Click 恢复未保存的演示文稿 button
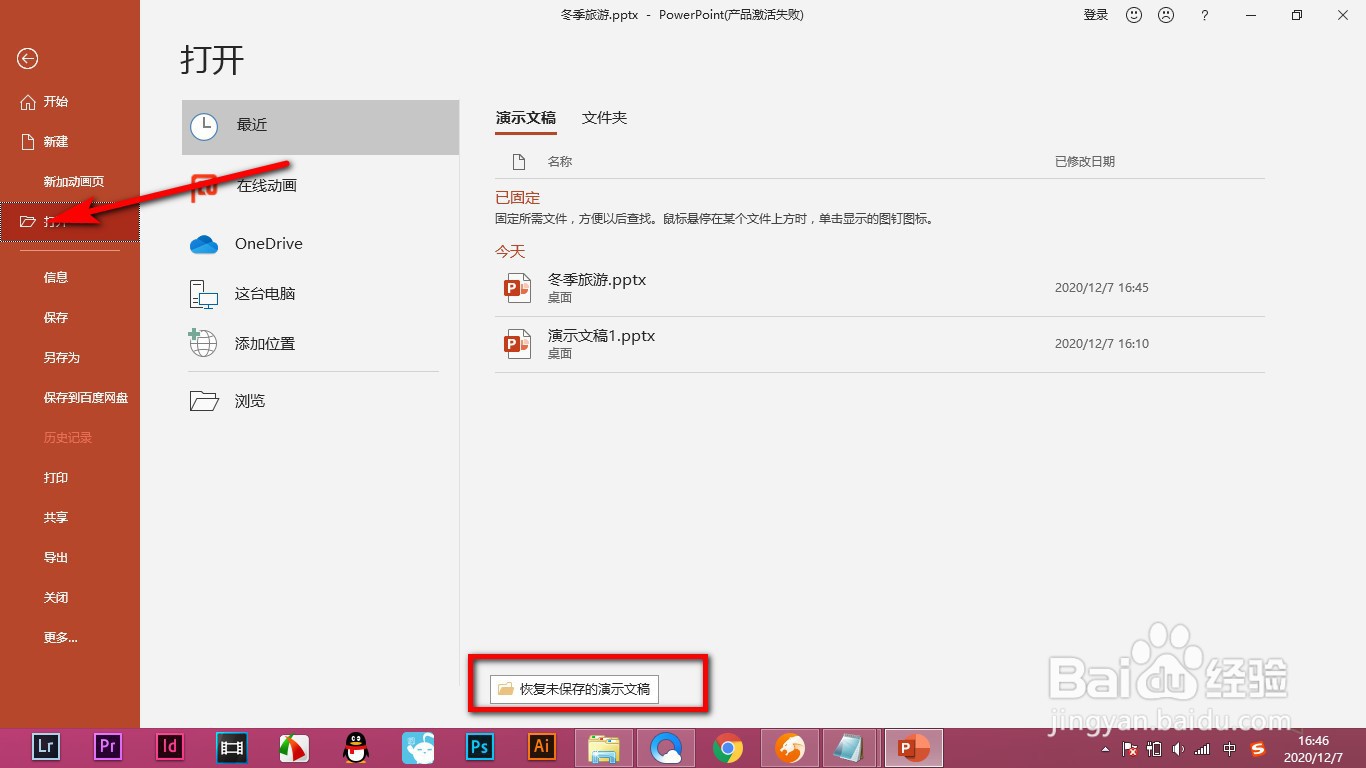The height and width of the screenshot is (768, 1366). point(575,689)
